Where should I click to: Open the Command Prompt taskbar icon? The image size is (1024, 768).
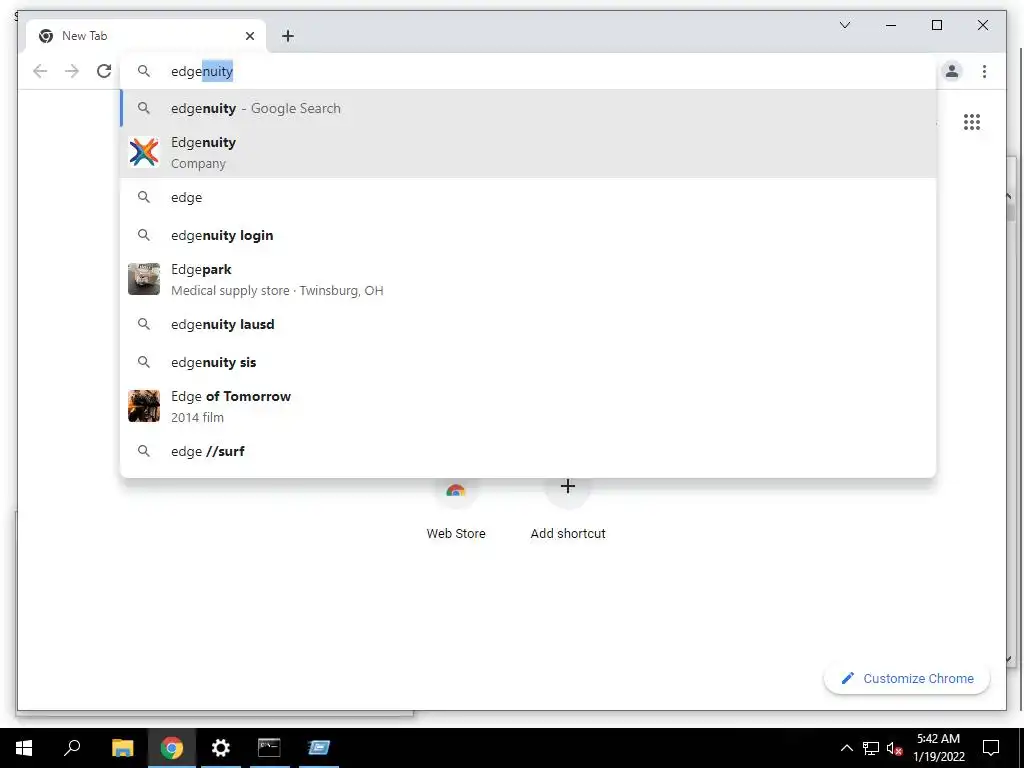[269, 748]
